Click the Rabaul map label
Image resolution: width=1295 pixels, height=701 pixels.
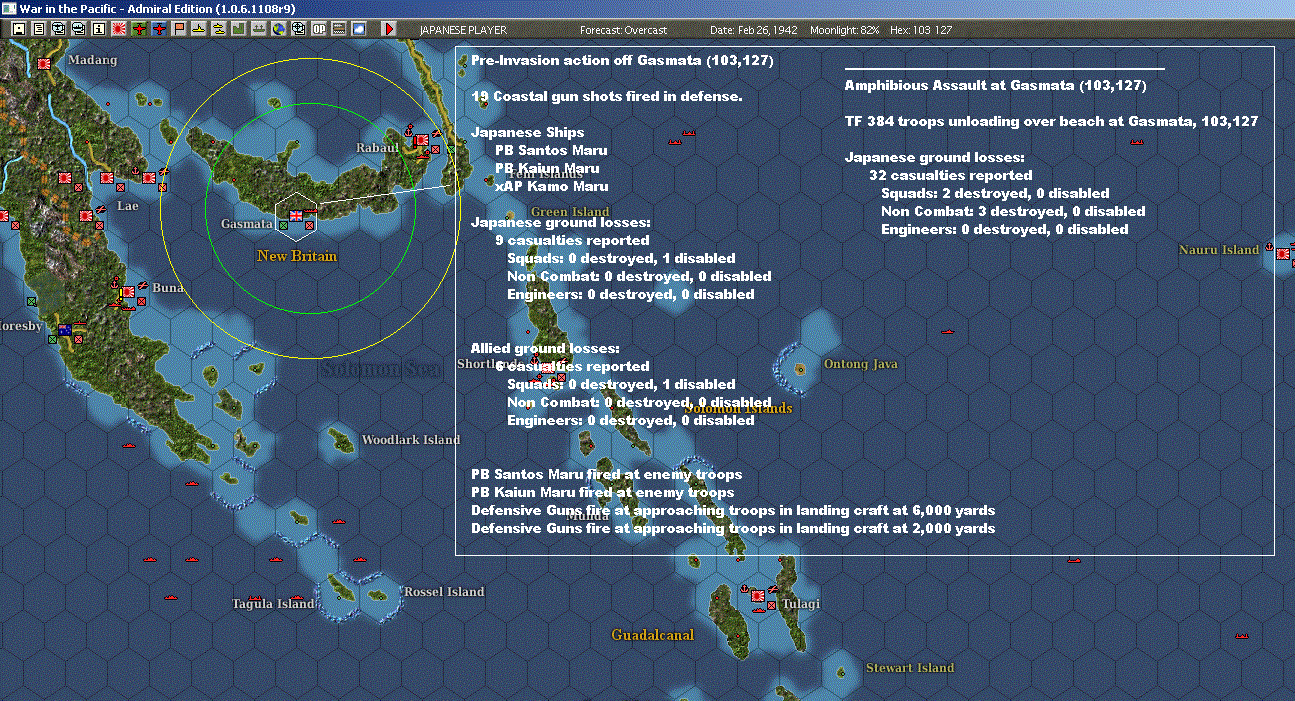[378, 148]
